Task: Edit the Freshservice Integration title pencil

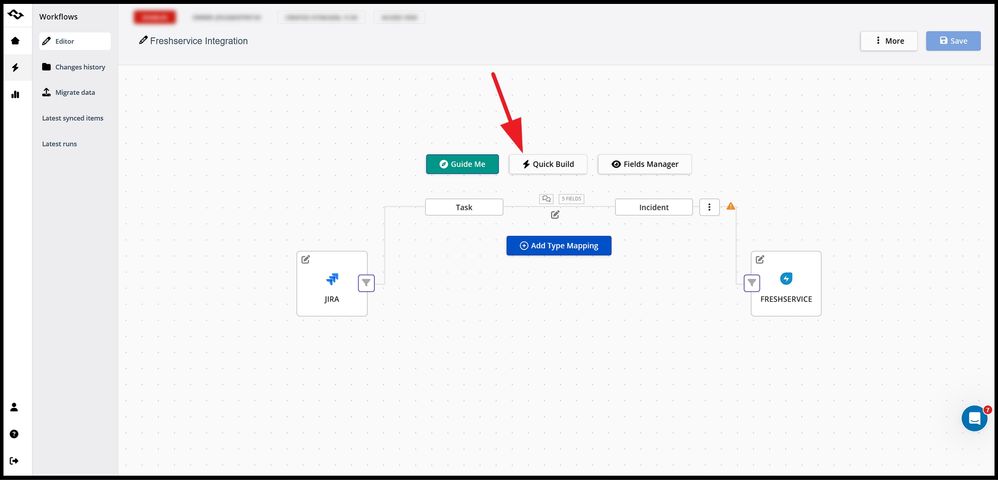Action: [143, 40]
